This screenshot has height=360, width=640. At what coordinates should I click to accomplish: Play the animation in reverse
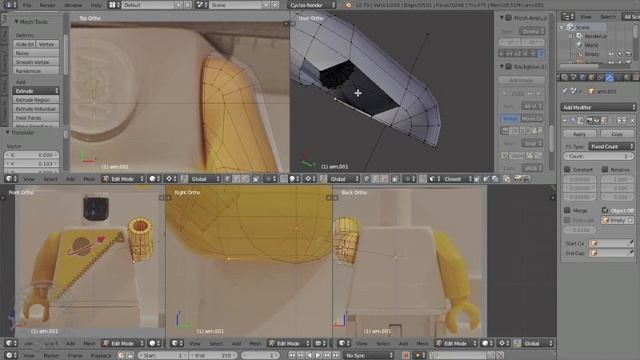pyautogui.click(x=309, y=355)
